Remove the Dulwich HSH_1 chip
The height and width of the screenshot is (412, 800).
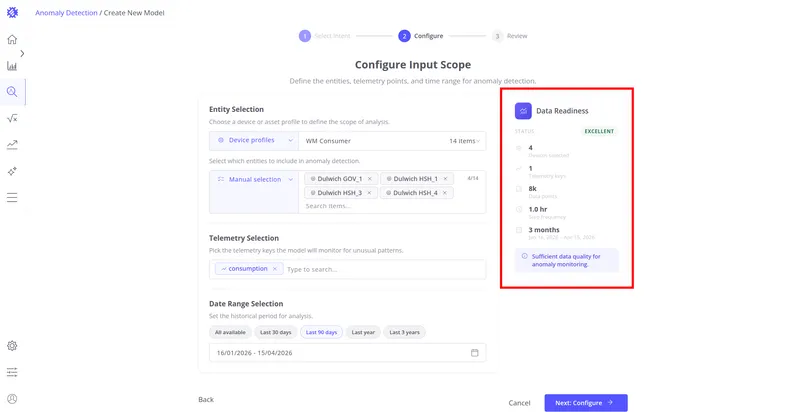click(445, 179)
